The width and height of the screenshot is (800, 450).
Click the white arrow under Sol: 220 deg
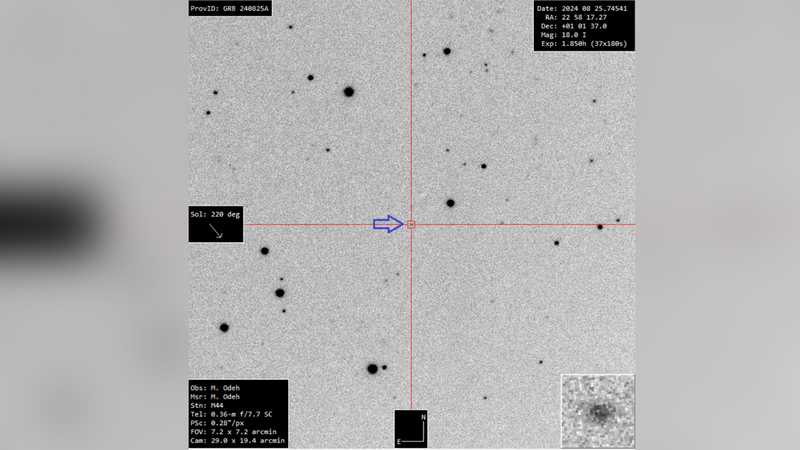tap(216, 230)
